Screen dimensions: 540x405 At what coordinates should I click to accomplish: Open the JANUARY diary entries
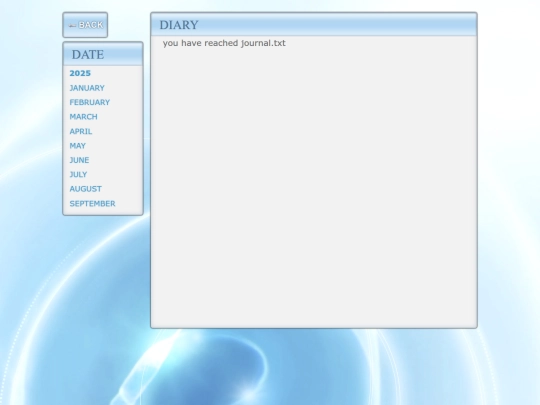(87, 88)
